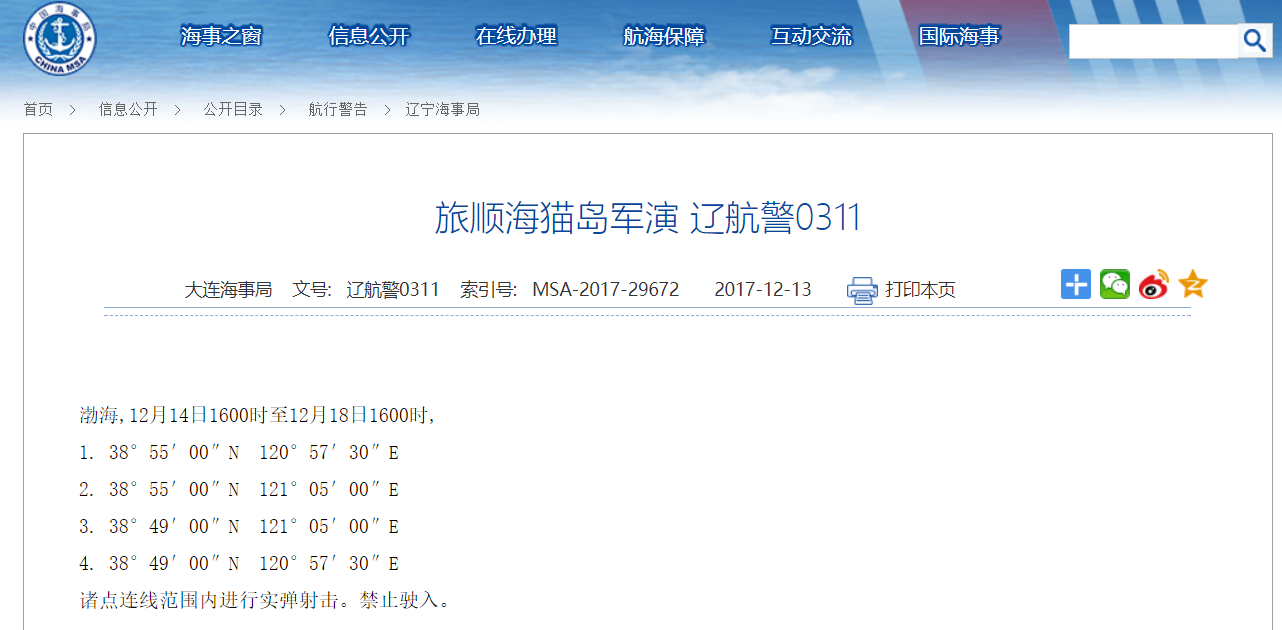The width and height of the screenshot is (1282, 630).
Task: Click the yellow star QZone icon
Action: (x=1193, y=285)
